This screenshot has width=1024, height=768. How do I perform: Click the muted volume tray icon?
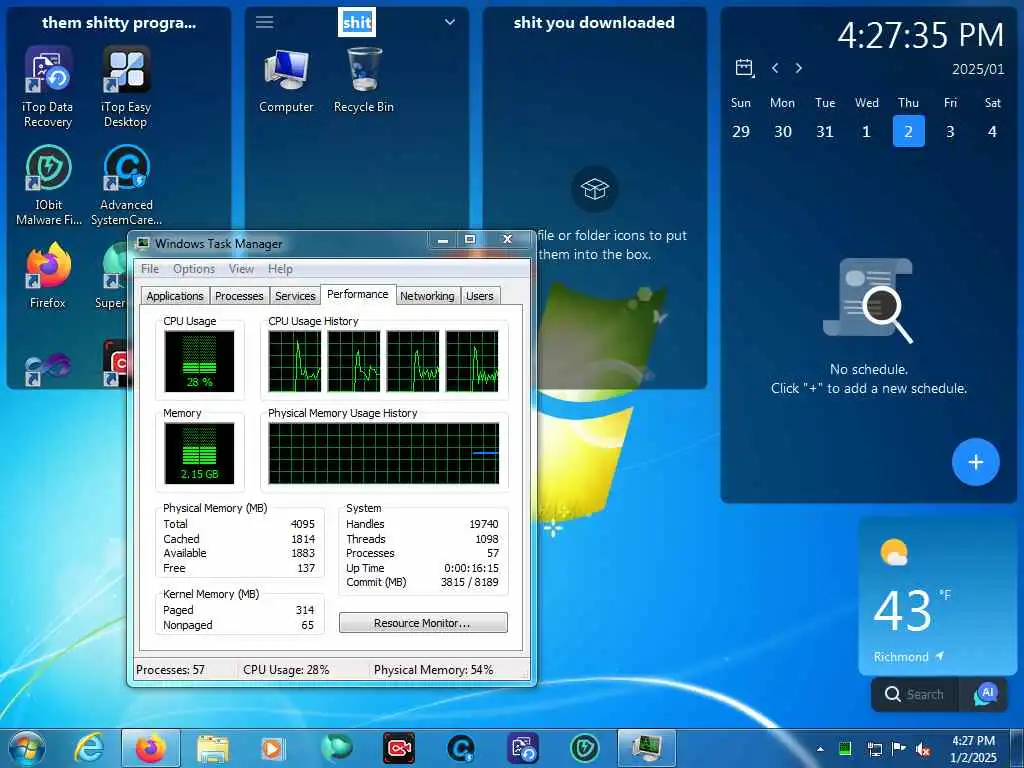(x=923, y=749)
